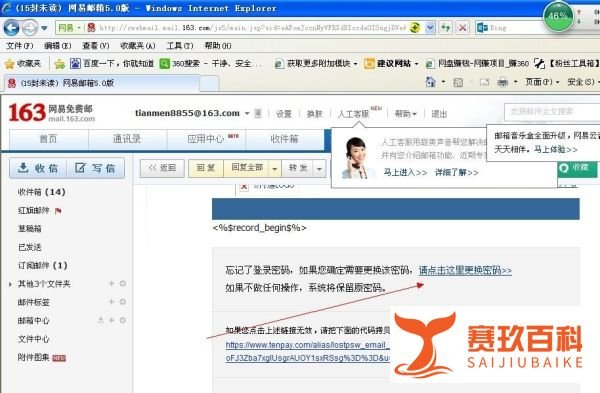Image resolution: width=600 pixels, height=393 pixels.
Task: Click the printer icon in command bar
Action: point(502,82)
